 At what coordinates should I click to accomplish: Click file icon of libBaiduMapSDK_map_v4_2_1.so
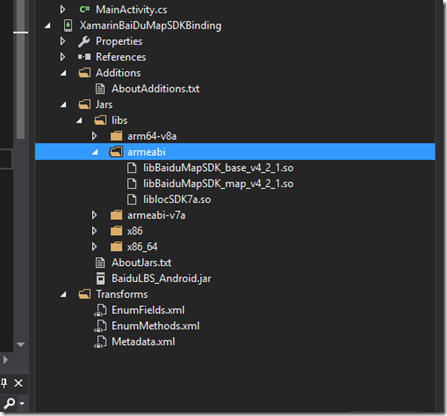click(132, 184)
